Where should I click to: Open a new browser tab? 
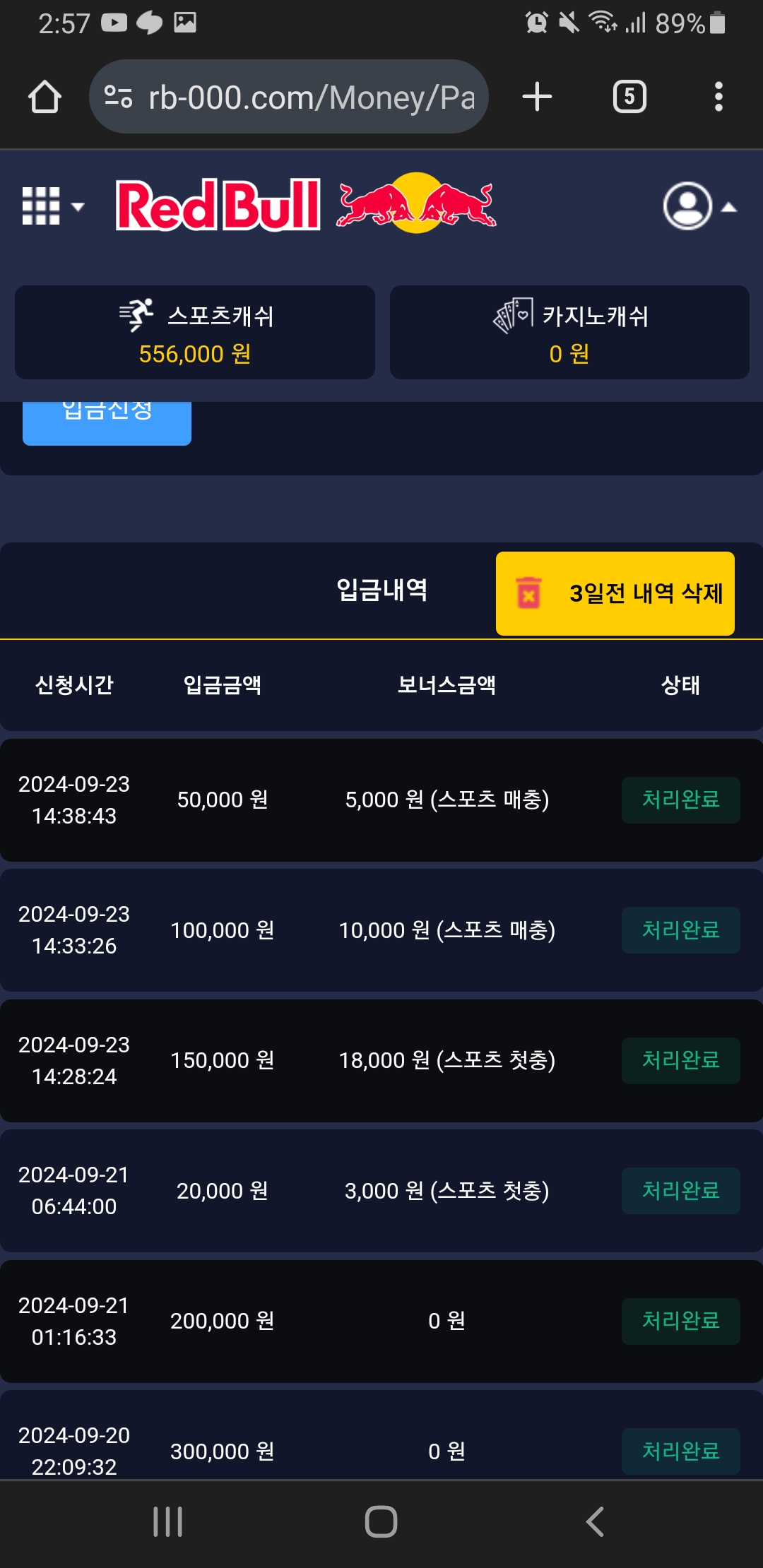(537, 97)
